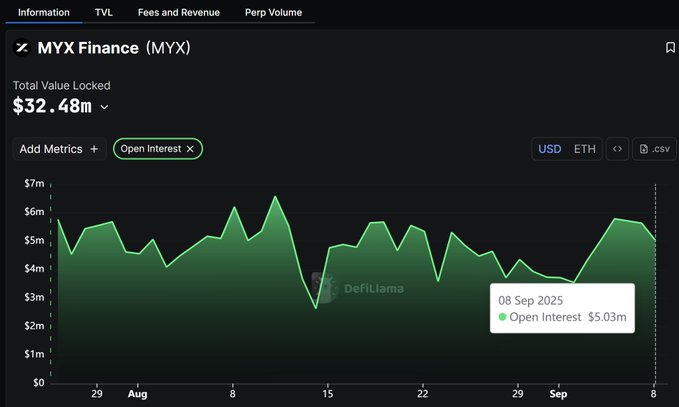Click the MYX Finance logo icon
Viewport: 679px width, 407px height.
coord(22,48)
